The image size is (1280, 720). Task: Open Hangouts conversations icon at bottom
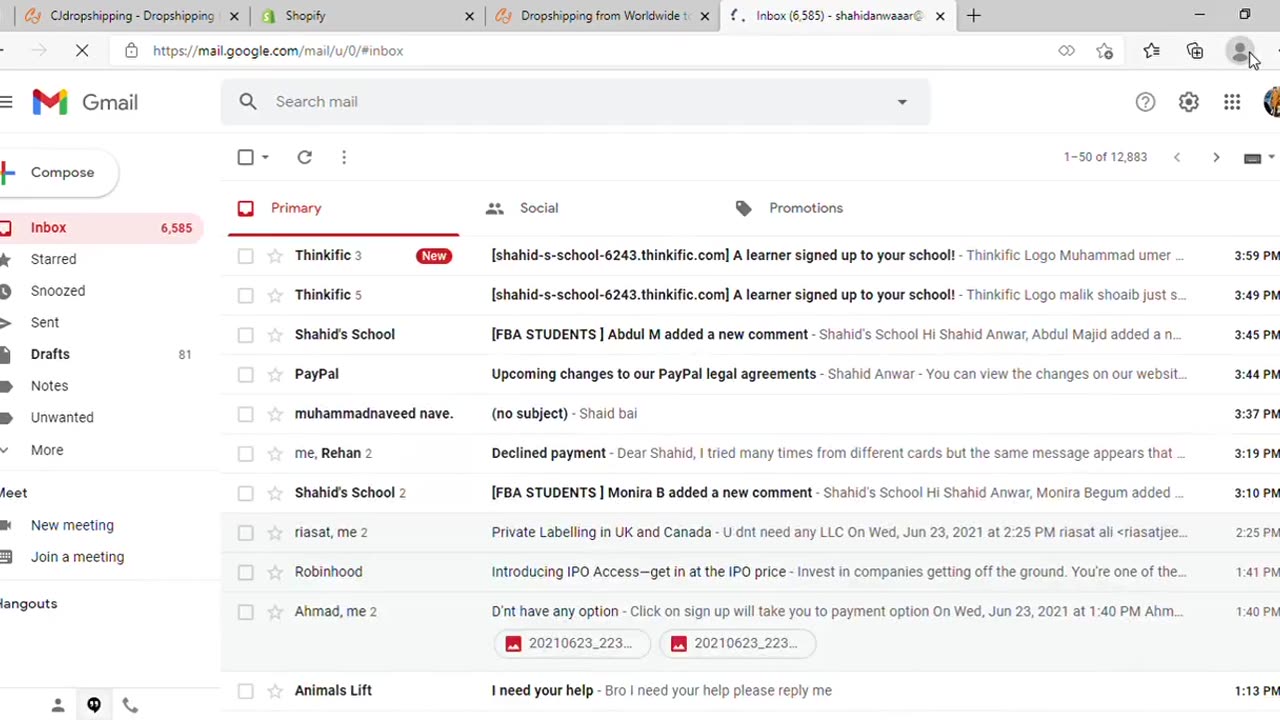point(94,706)
